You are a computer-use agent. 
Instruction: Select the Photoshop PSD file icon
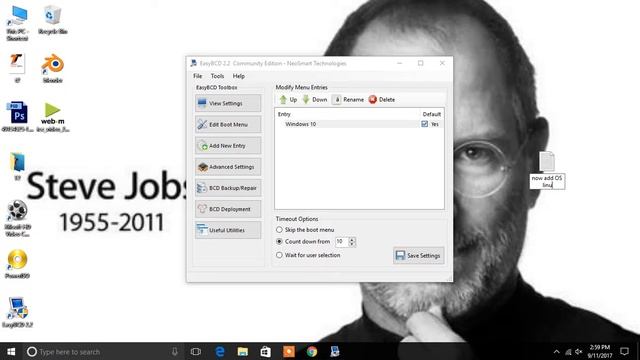click(17, 117)
